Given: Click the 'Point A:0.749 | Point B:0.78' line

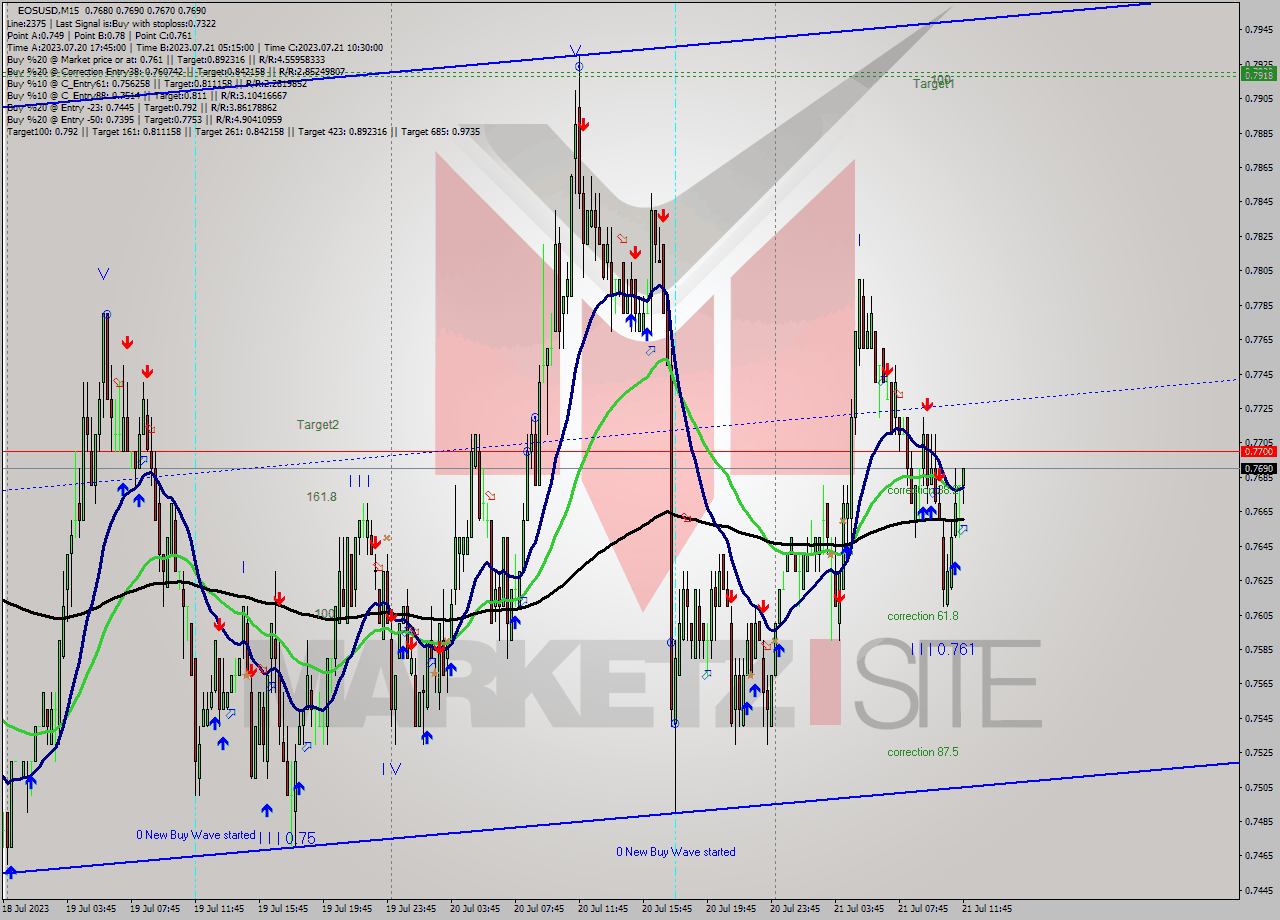Looking at the screenshot, I should tap(98, 35).
